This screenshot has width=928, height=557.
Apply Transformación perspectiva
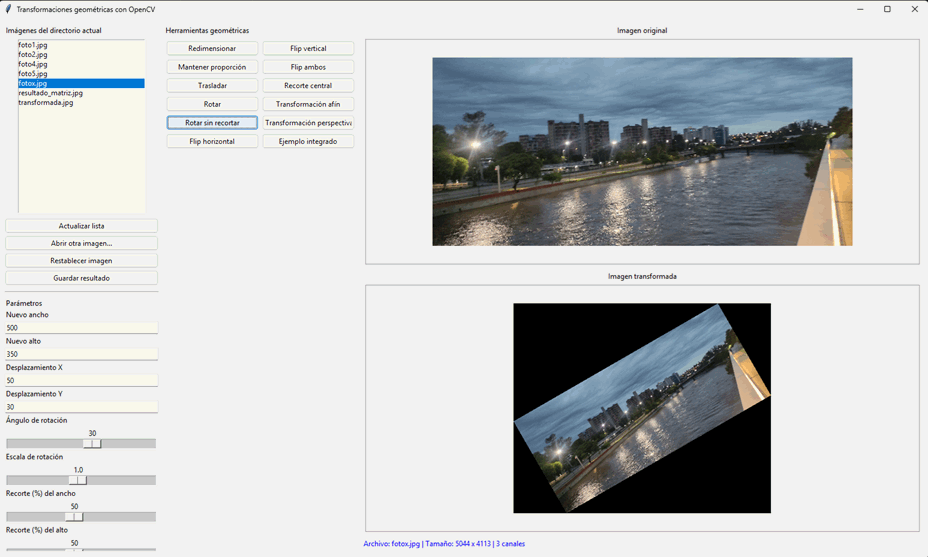(x=308, y=123)
